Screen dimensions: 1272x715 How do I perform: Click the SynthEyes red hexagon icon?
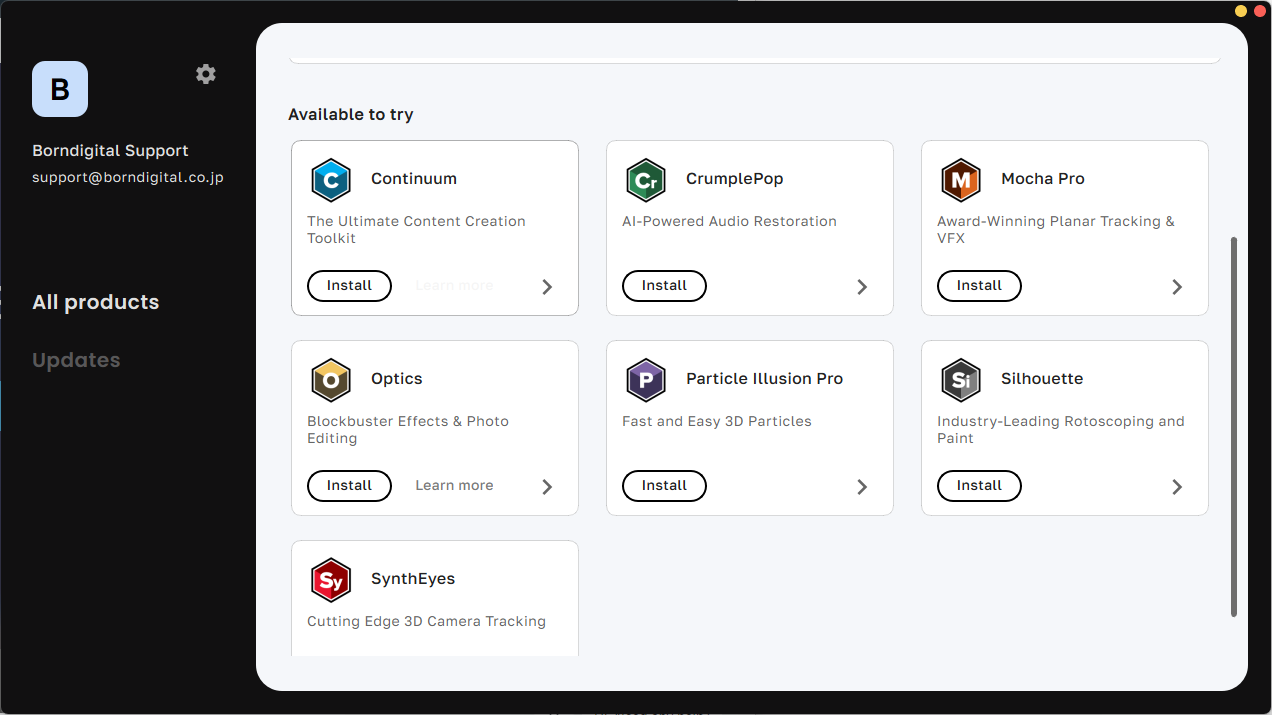[x=331, y=580]
